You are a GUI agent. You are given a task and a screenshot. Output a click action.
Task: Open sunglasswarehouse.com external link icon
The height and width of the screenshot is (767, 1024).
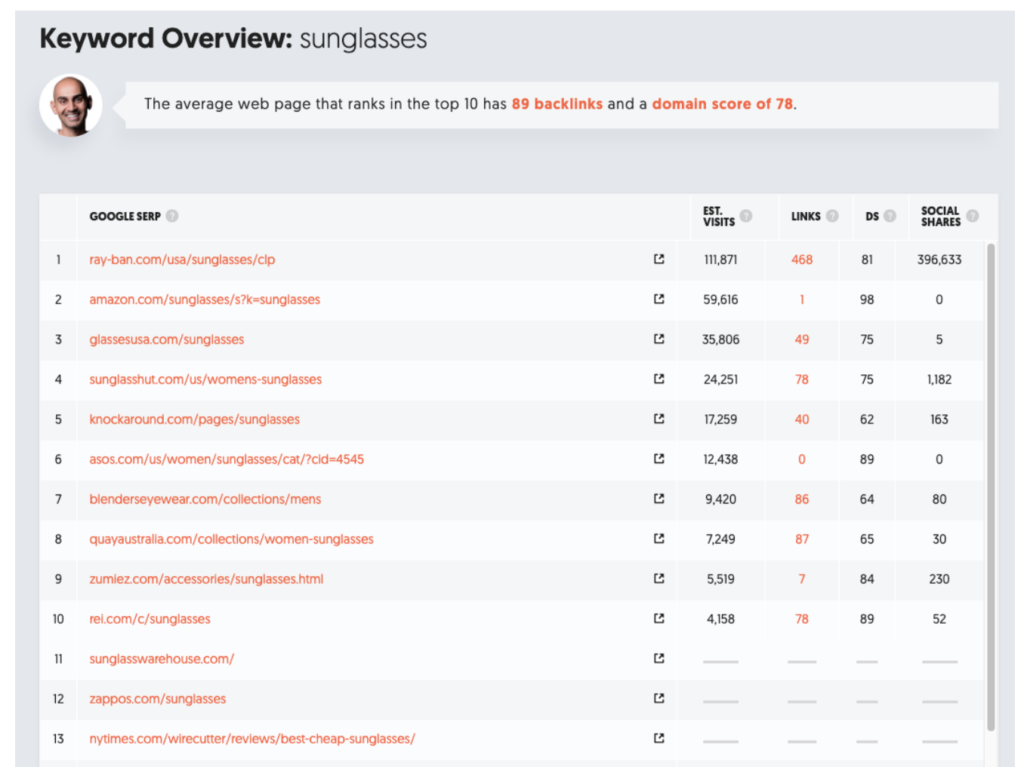[x=659, y=659]
